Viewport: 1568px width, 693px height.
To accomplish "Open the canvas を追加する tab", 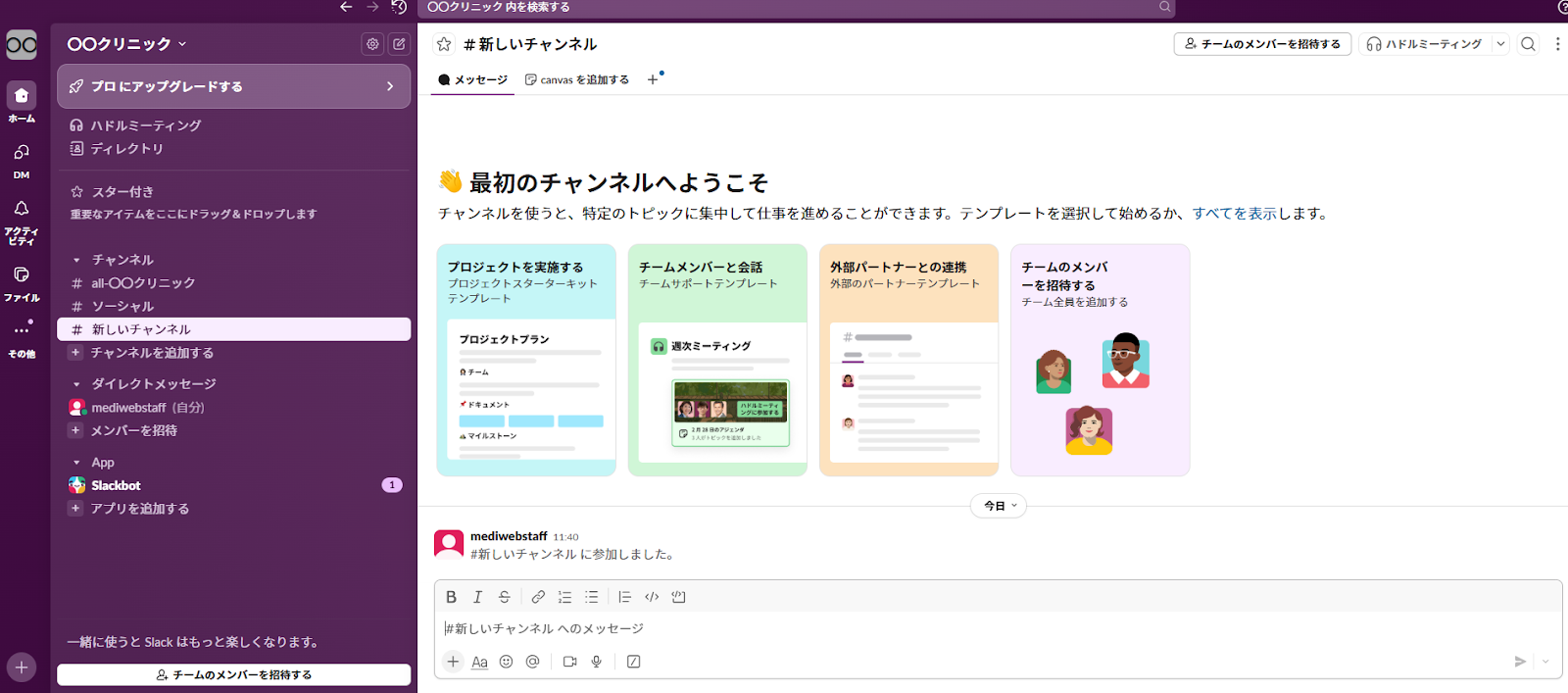I will 577,79.
